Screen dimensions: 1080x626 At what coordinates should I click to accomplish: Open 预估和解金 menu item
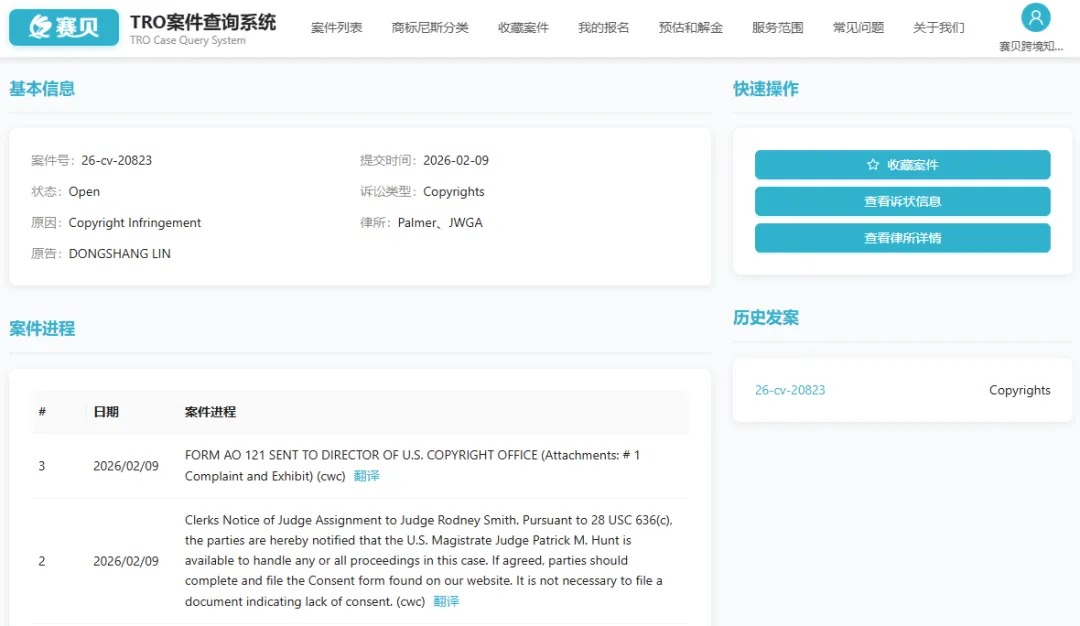(x=690, y=28)
